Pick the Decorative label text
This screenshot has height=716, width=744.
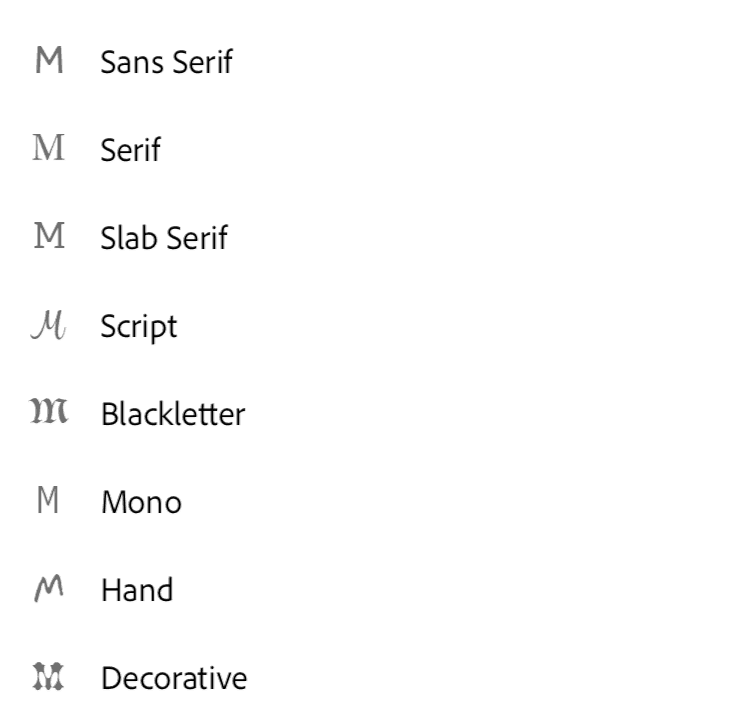click(173, 678)
